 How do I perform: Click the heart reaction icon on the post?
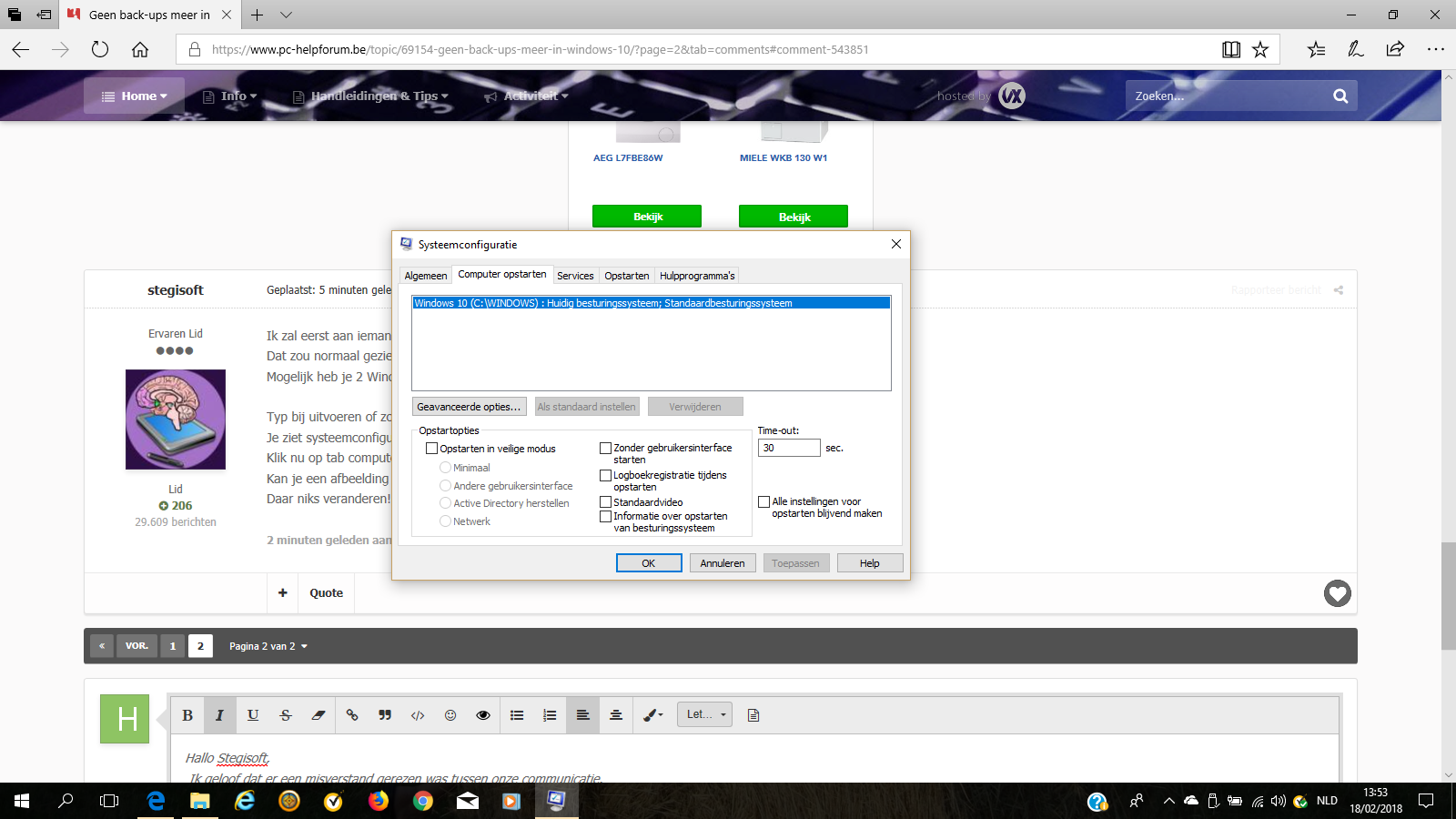[1338, 593]
